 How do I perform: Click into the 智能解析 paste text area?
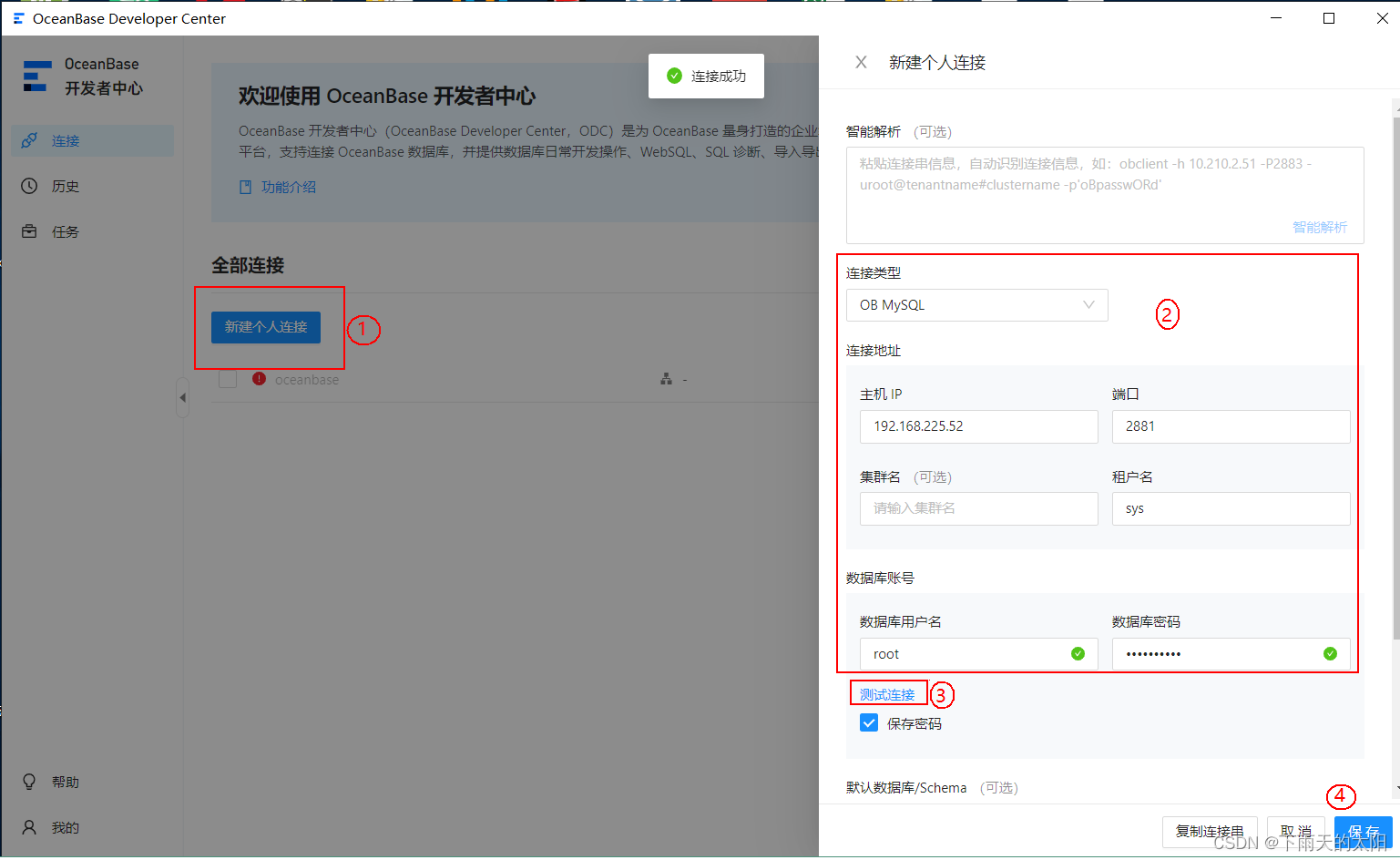click(1105, 195)
